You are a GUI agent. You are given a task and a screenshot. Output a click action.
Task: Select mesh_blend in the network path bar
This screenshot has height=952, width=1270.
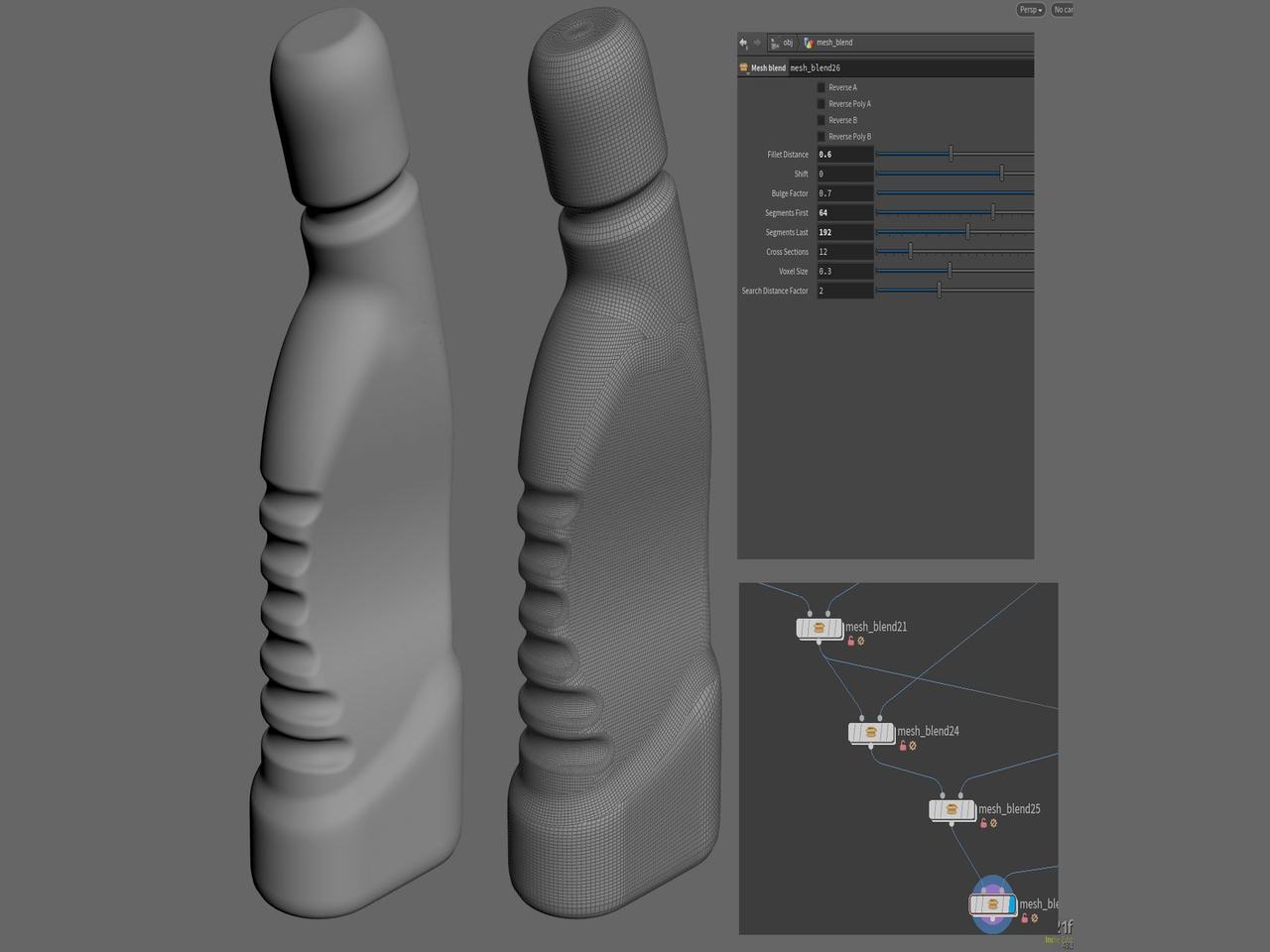click(833, 43)
